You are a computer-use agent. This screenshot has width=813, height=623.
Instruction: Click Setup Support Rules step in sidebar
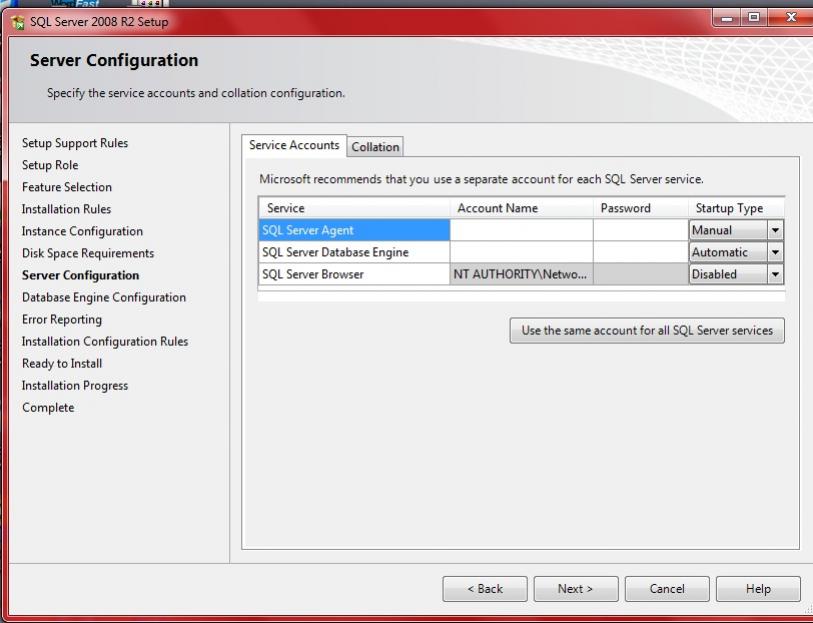(75, 143)
